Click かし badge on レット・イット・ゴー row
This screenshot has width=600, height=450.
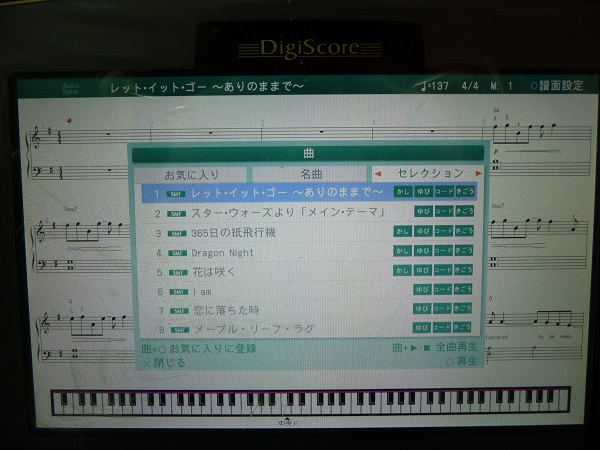point(402,192)
